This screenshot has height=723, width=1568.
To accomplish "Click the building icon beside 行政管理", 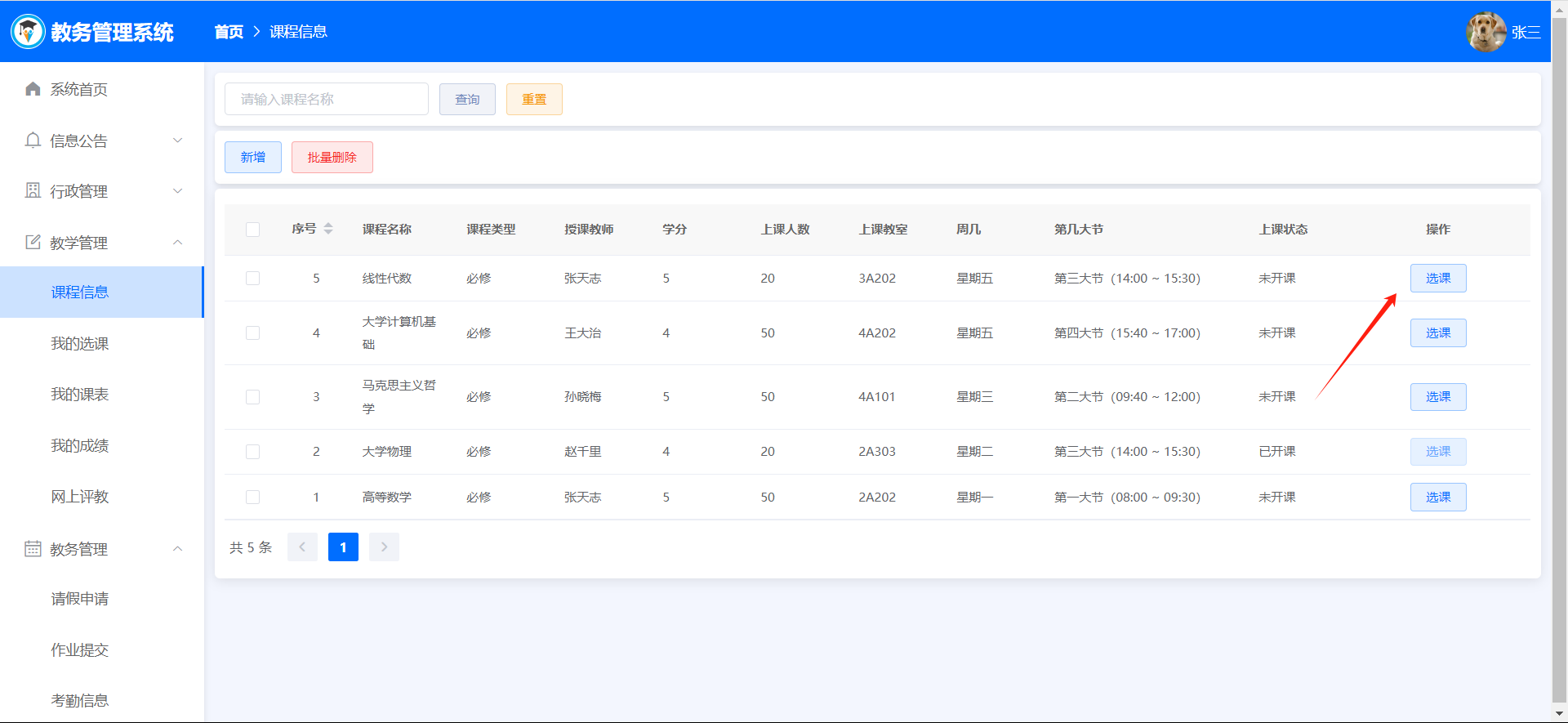I will tap(33, 190).
